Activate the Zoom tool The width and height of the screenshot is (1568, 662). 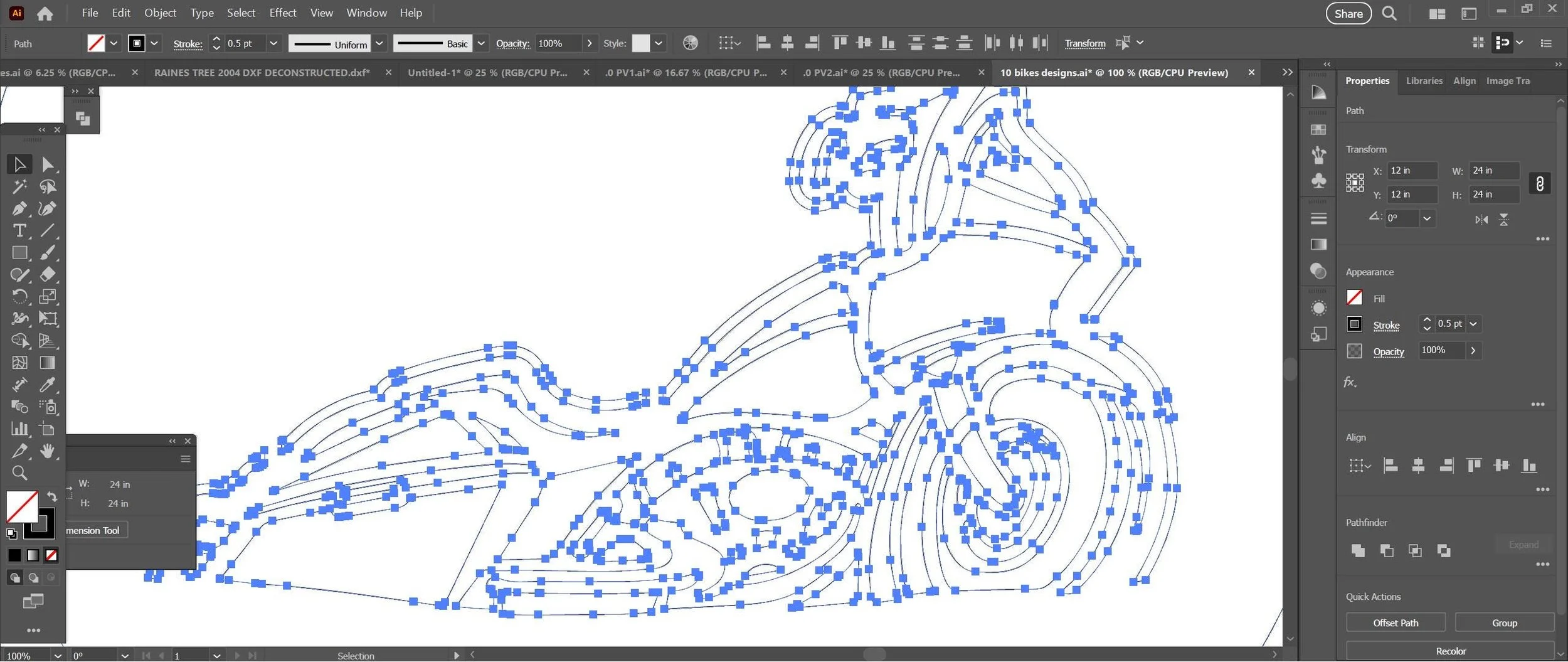[19, 472]
